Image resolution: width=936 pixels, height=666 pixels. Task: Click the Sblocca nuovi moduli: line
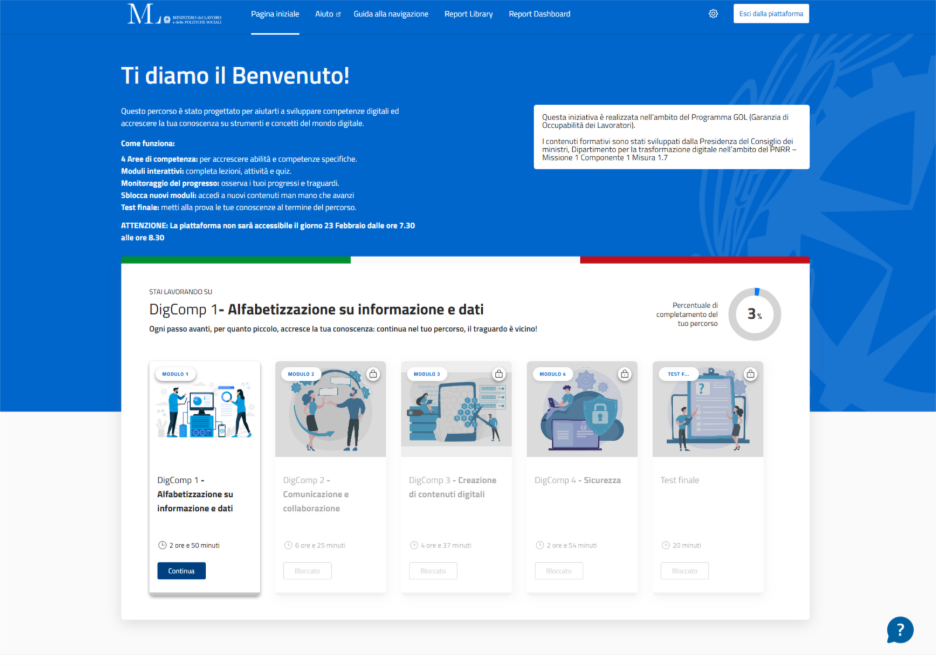[238, 195]
